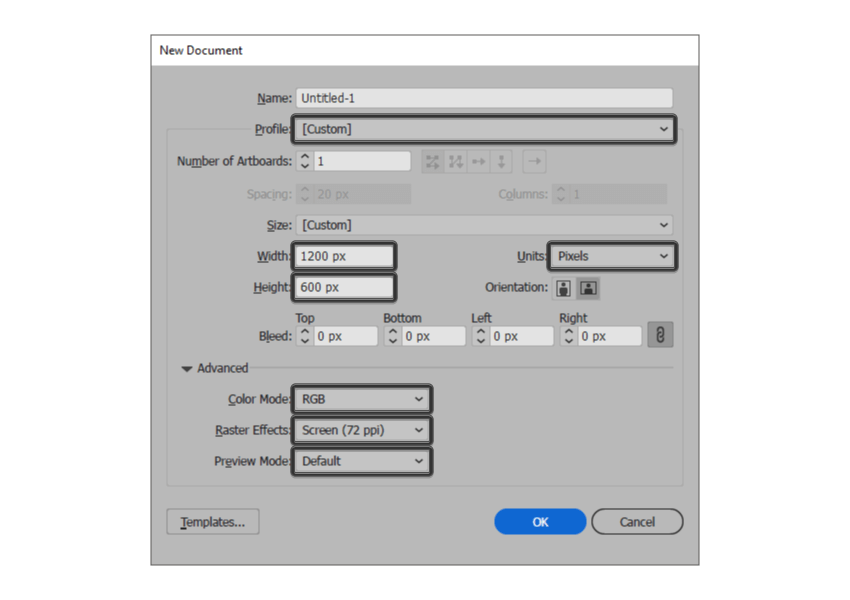
Task: Click the Bottom bleed stepper arrows
Action: [393, 336]
